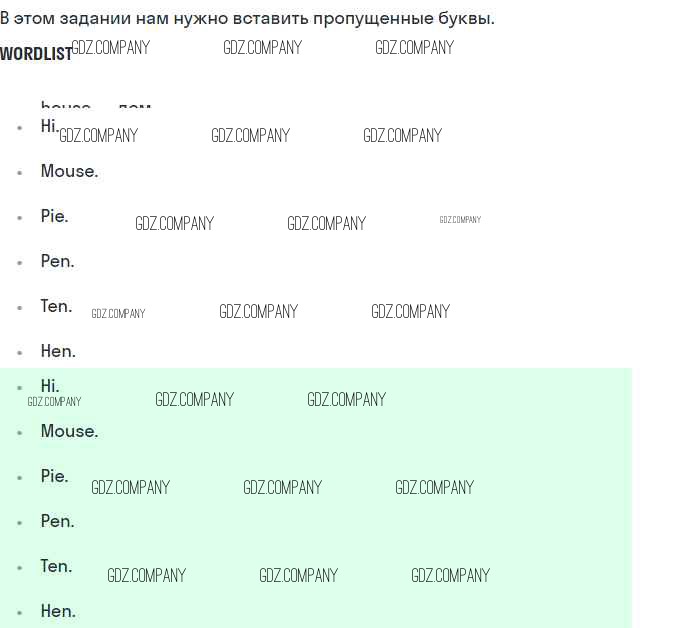Viewport: 680px width, 628px height.
Task: Select "Ten." in the green highlighted block
Action: (x=56, y=566)
